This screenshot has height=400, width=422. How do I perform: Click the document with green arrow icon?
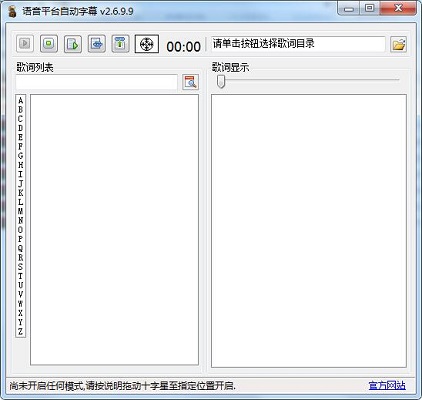point(73,44)
